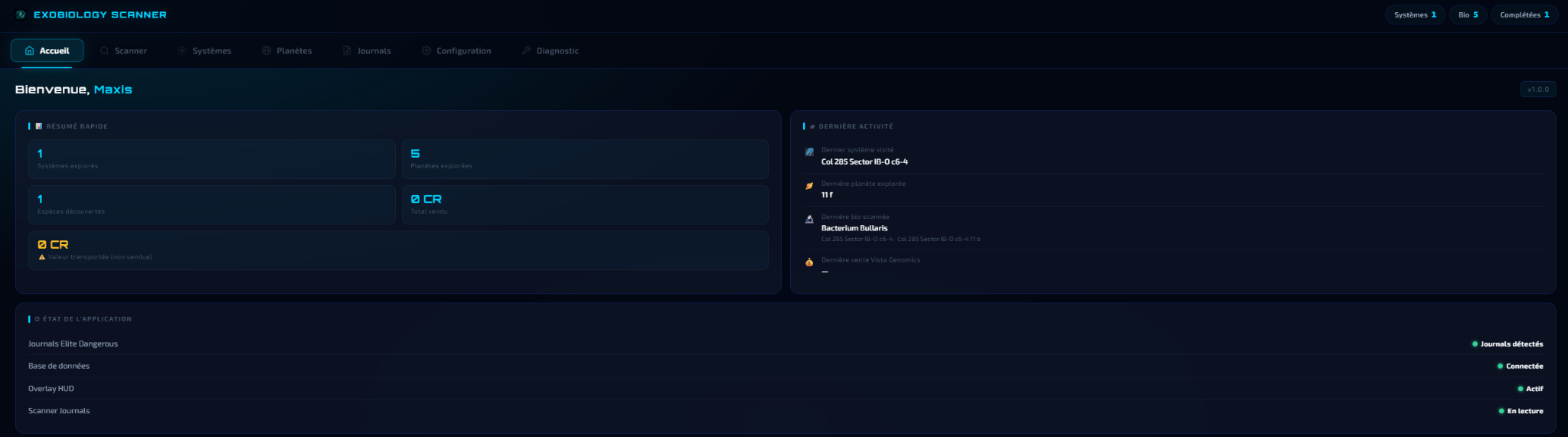
Task: Click the green dot beside Connectée
Action: pyautogui.click(x=1500, y=367)
